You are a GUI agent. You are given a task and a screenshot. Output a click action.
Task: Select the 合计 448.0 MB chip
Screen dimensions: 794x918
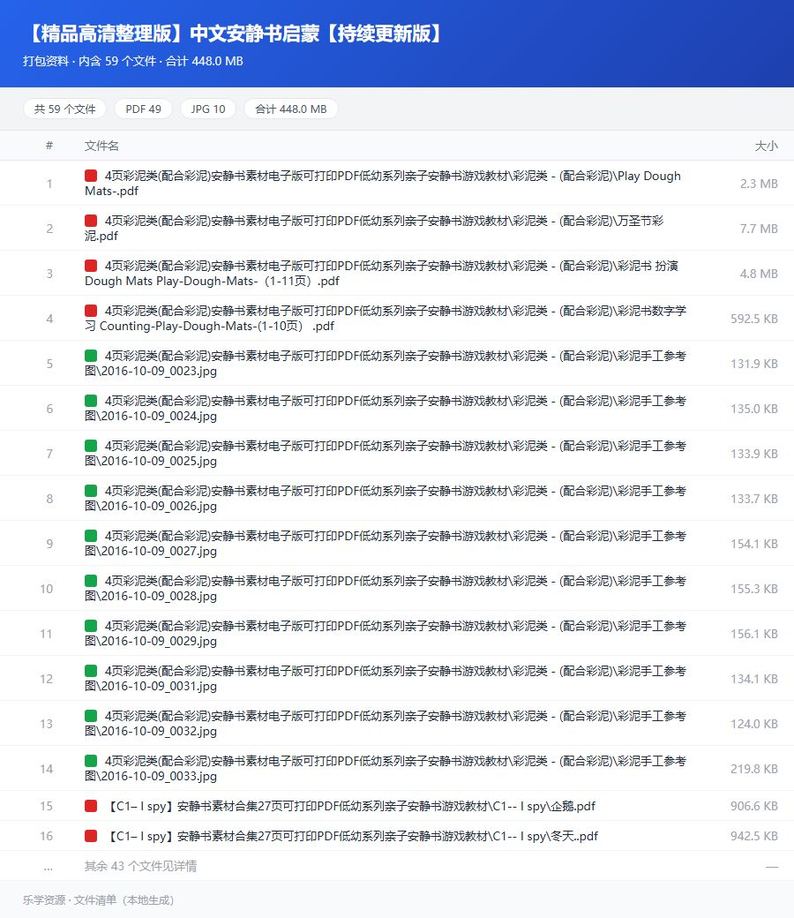pos(291,109)
